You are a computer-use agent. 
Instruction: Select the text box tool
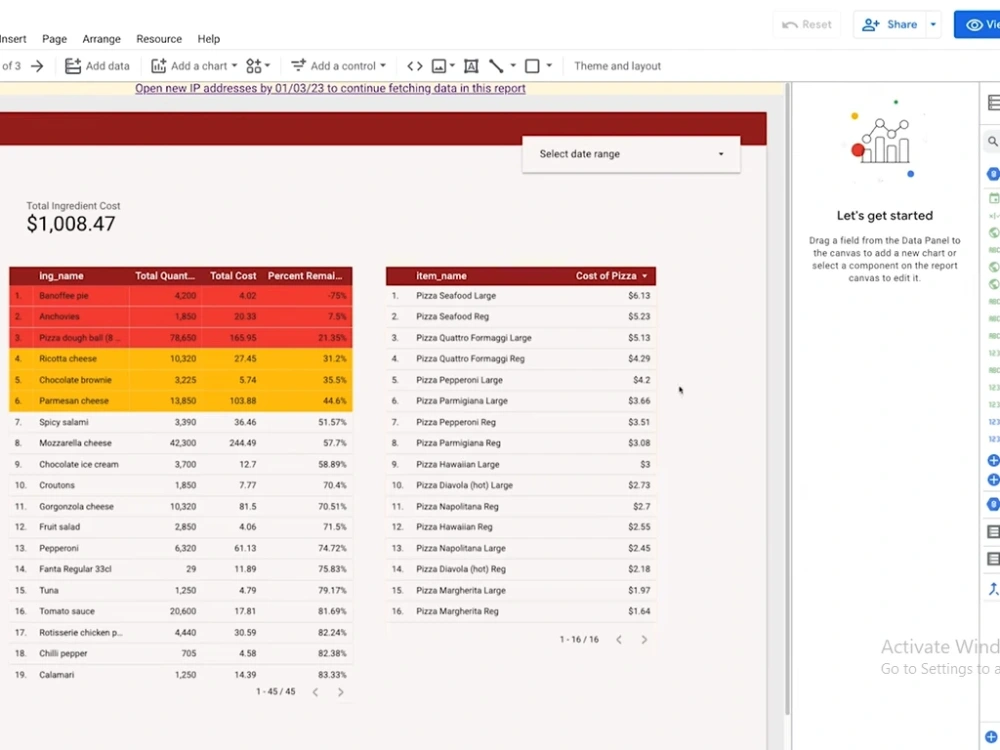point(471,65)
